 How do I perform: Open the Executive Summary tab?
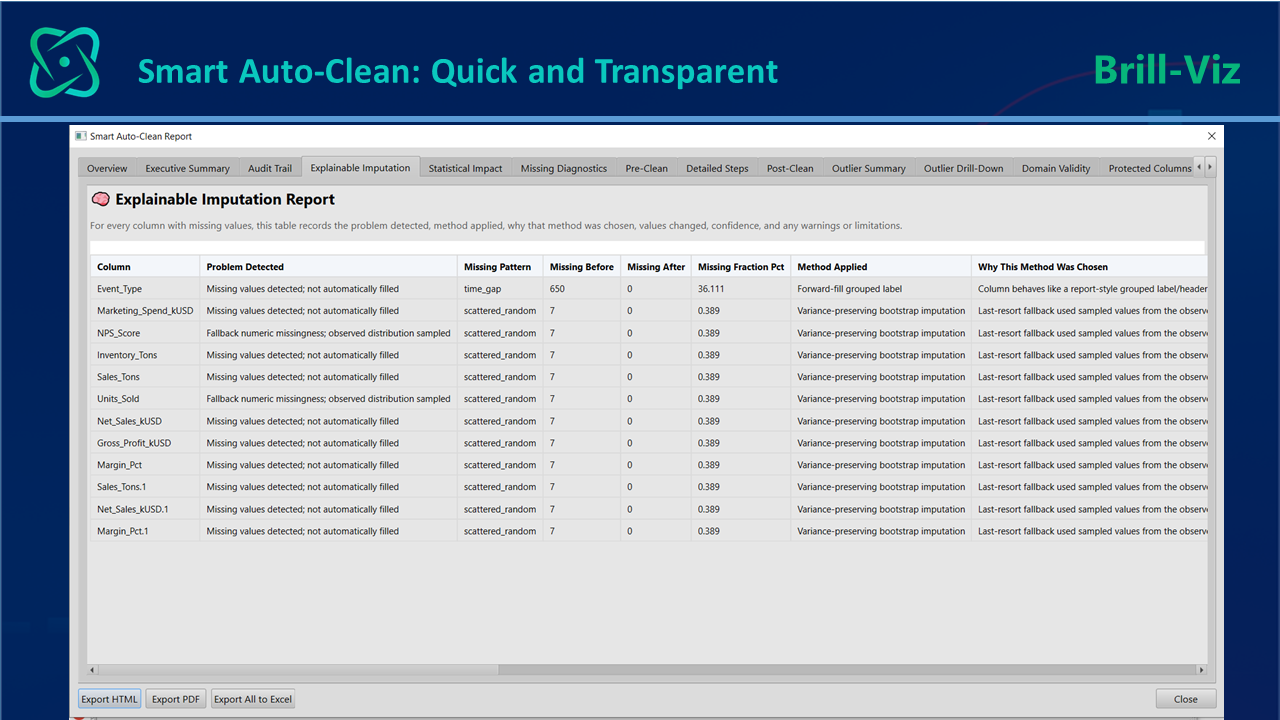tap(187, 168)
